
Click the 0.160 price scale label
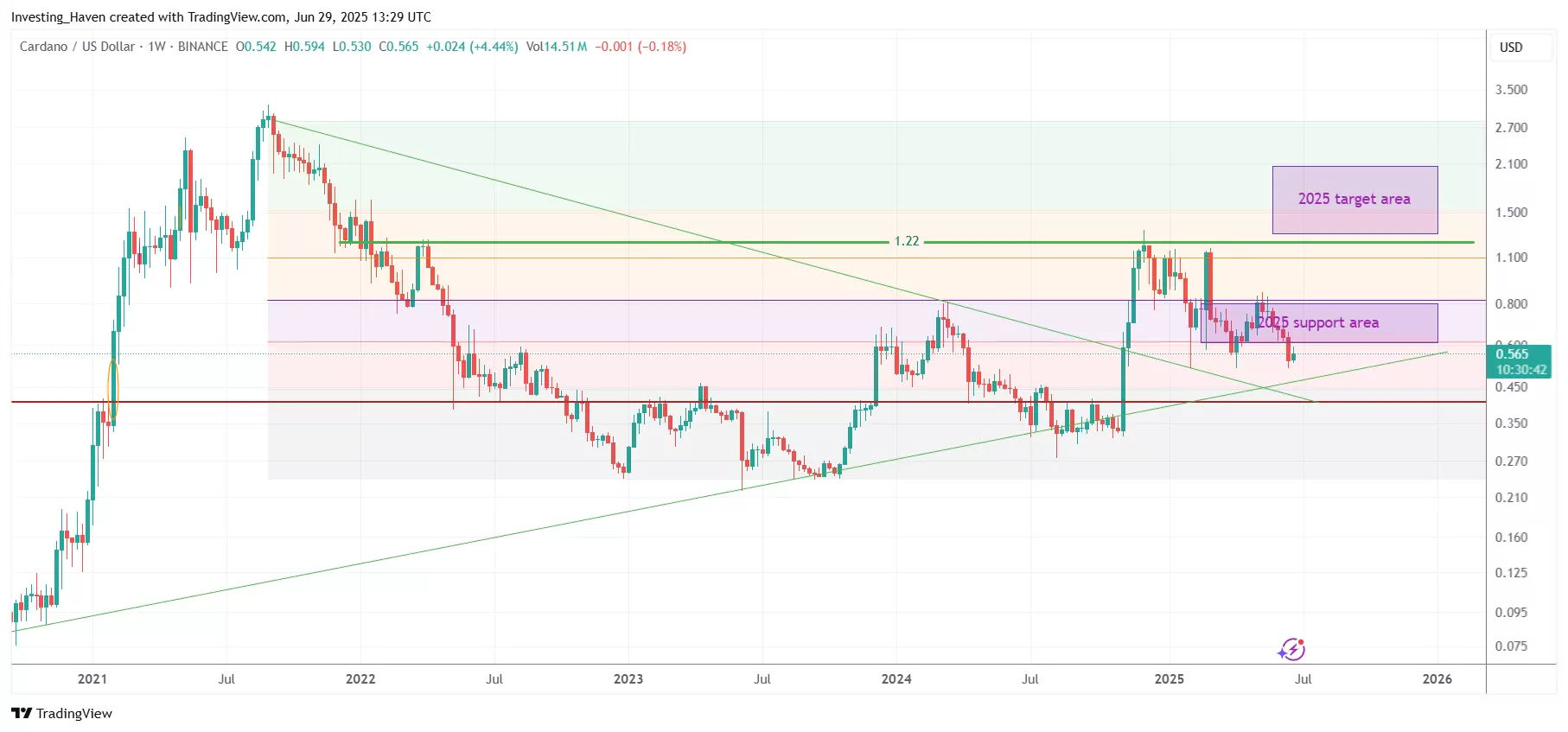click(x=1512, y=538)
